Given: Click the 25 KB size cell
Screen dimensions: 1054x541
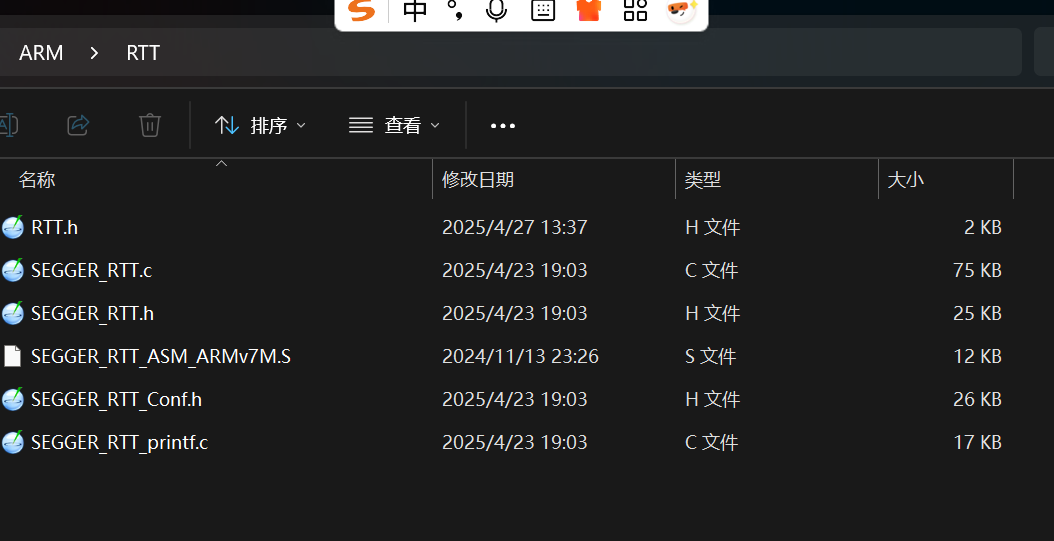Looking at the screenshot, I should [977, 313].
